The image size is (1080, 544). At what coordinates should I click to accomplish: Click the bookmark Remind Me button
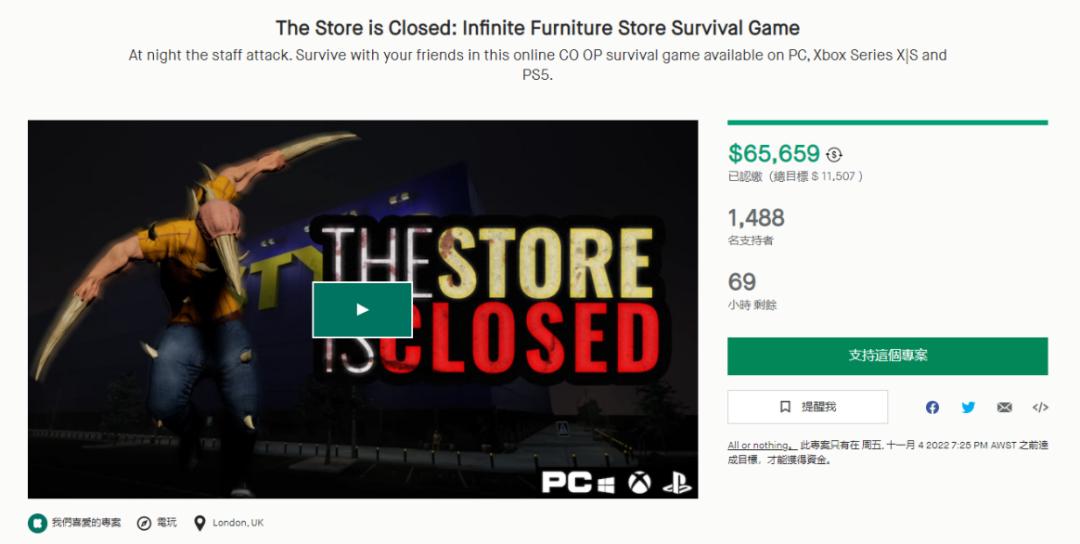tap(807, 407)
